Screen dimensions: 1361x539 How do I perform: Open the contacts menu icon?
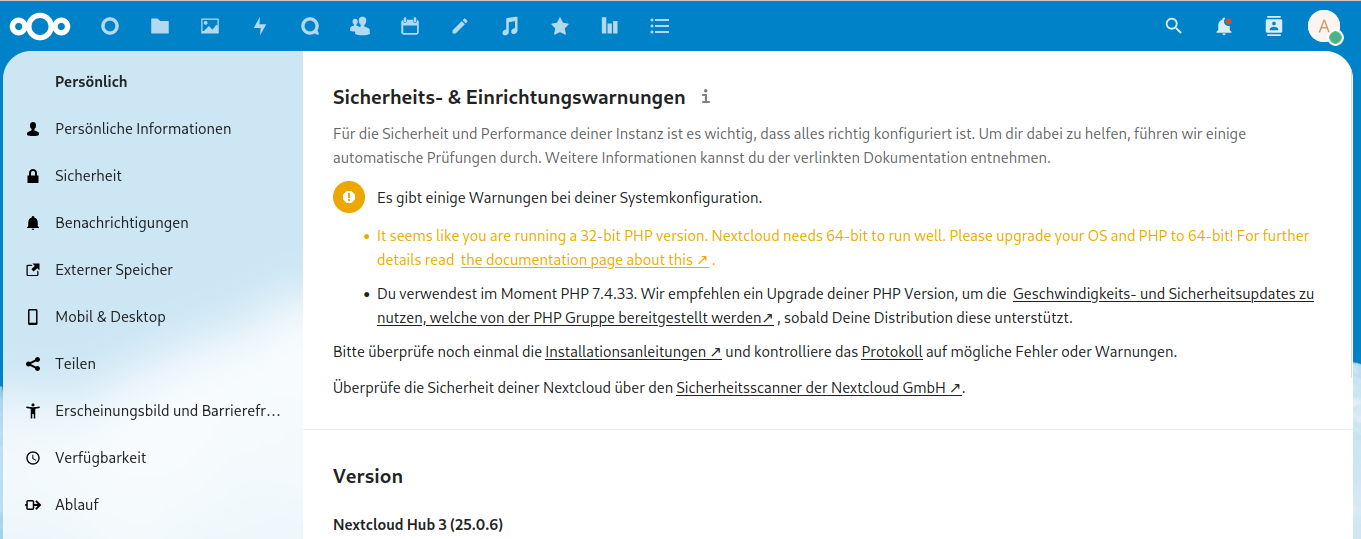pyautogui.click(x=1274, y=26)
